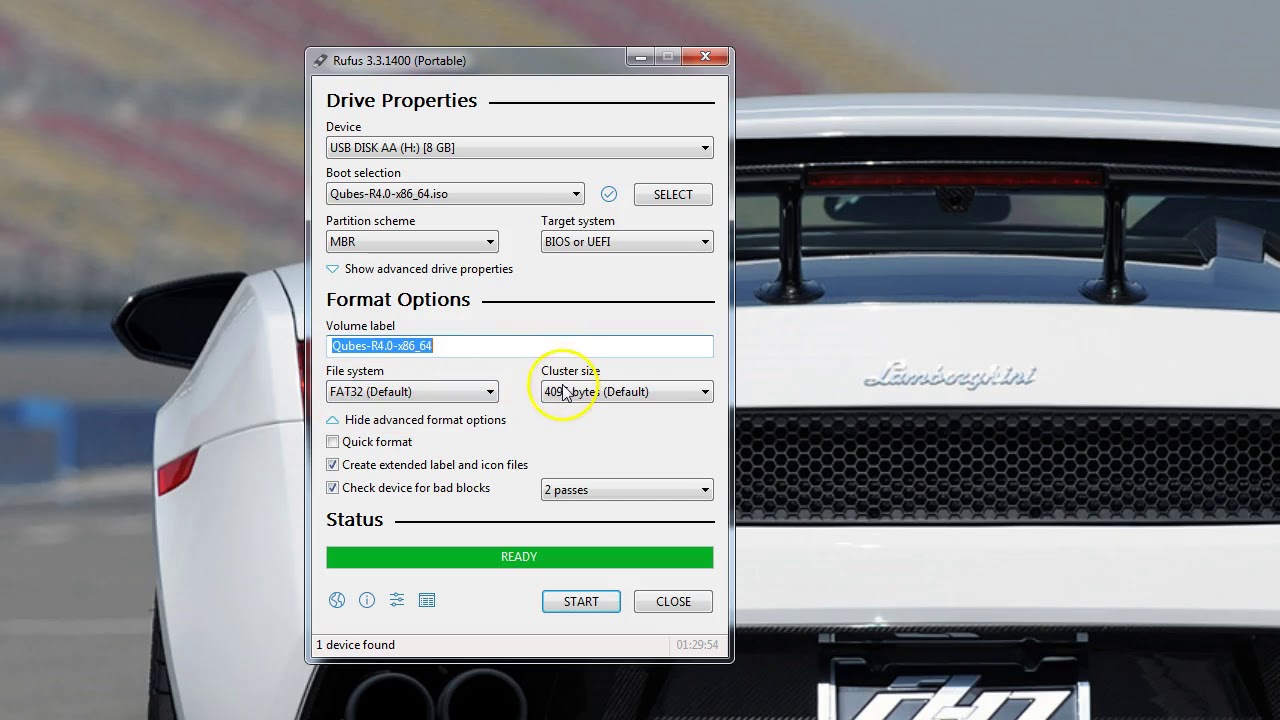Open the 2 passes dropdown
Screen dimensions: 1280x720
point(627,490)
